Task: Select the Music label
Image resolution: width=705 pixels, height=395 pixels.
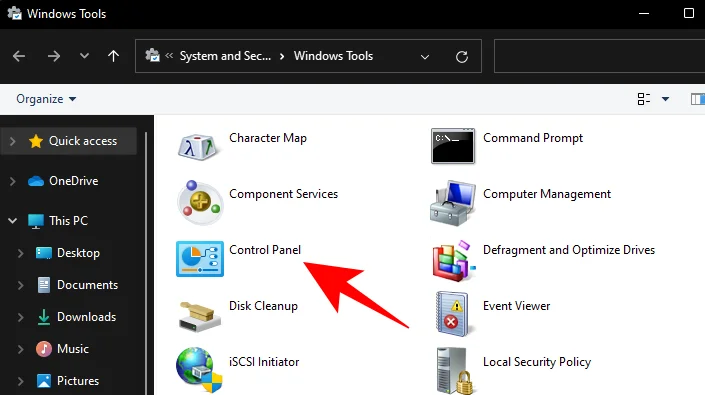Action: (x=73, y=349)
